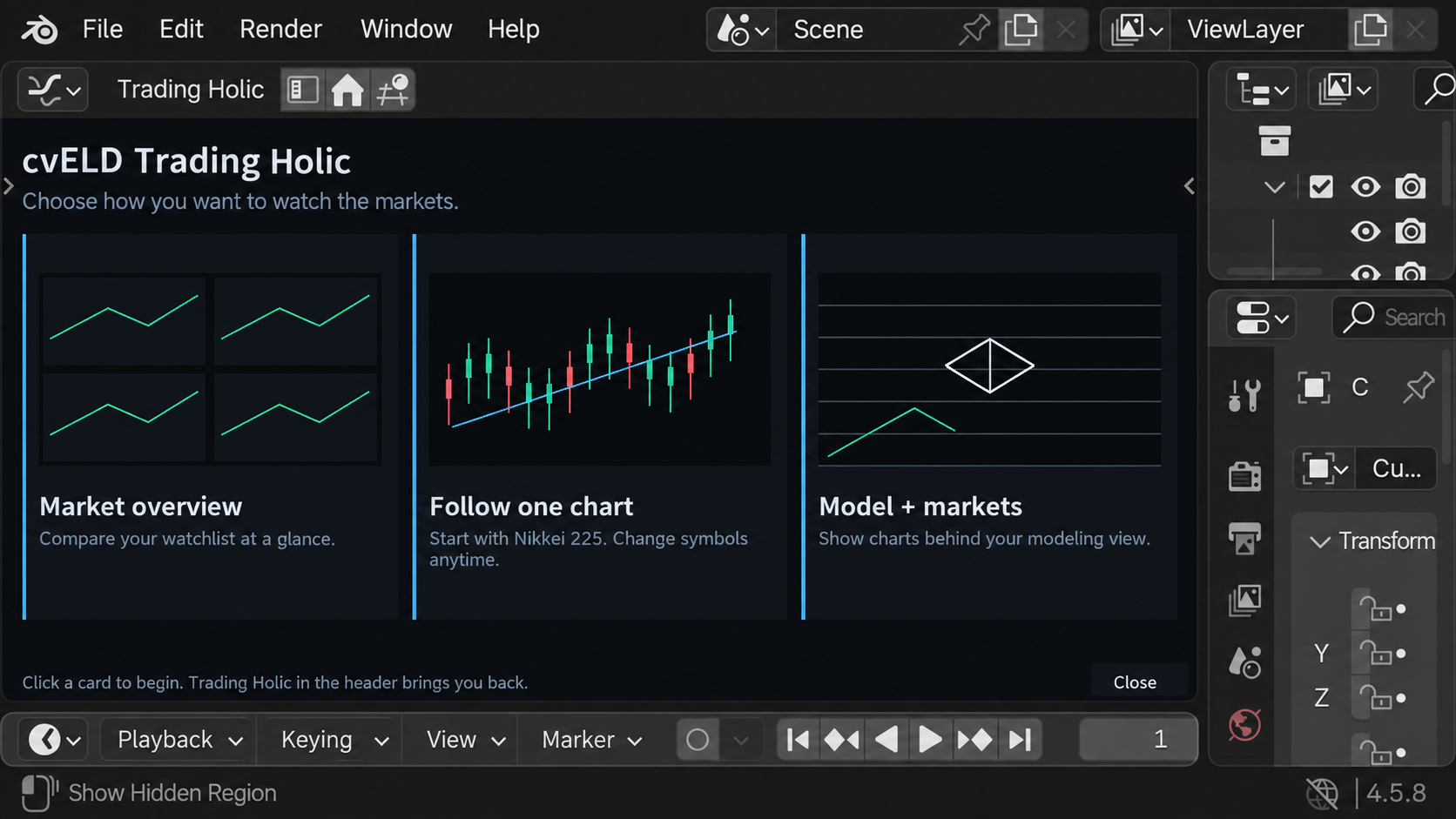Image resolution: width=1456 pixels, height=819 pixels.
Task: Pin the current scene
Action: [x=974, y=30]
